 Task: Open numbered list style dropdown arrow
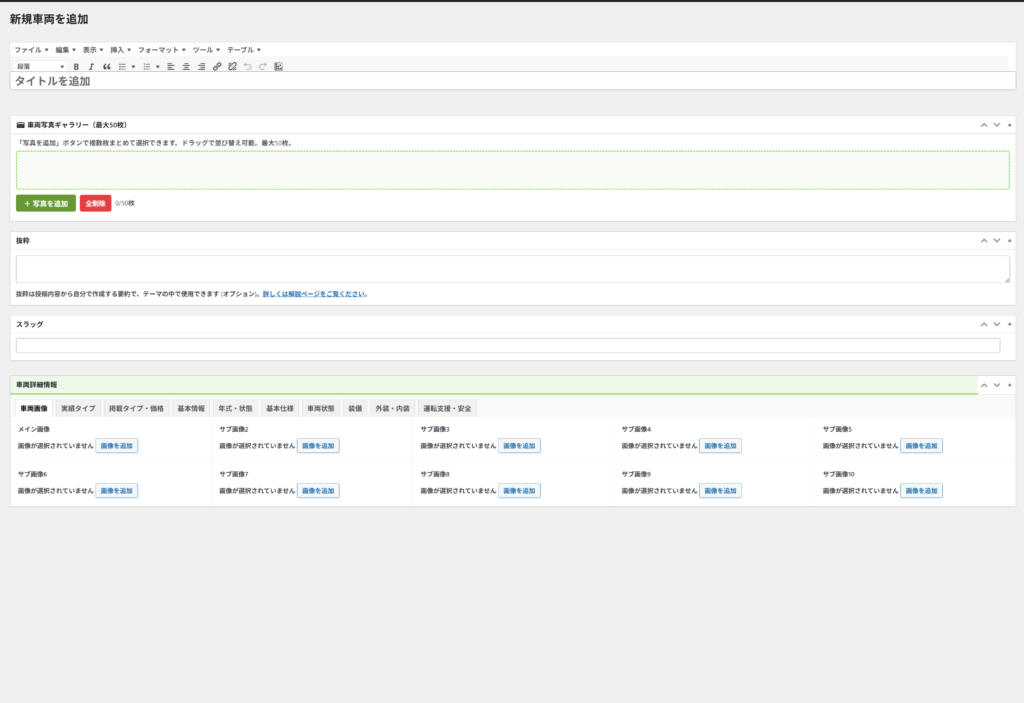click(x=157, y=67)
